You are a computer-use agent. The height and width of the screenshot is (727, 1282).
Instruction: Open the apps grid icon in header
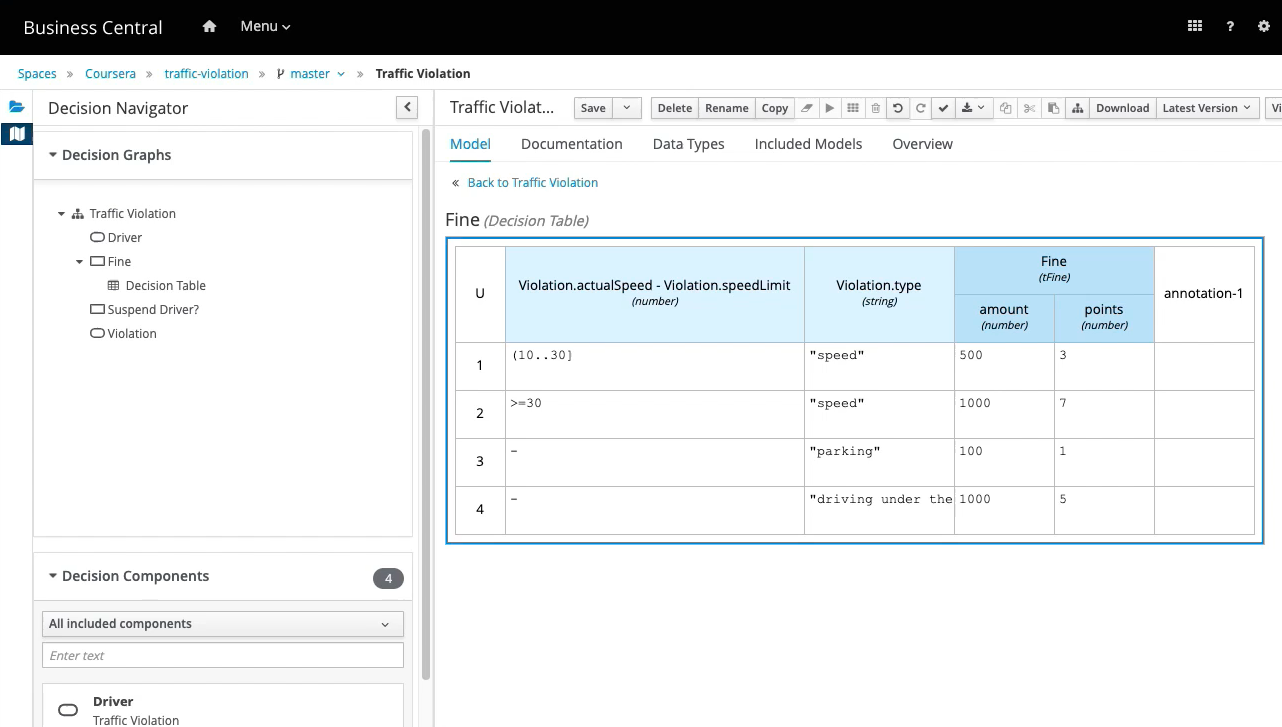[1195, 27]
